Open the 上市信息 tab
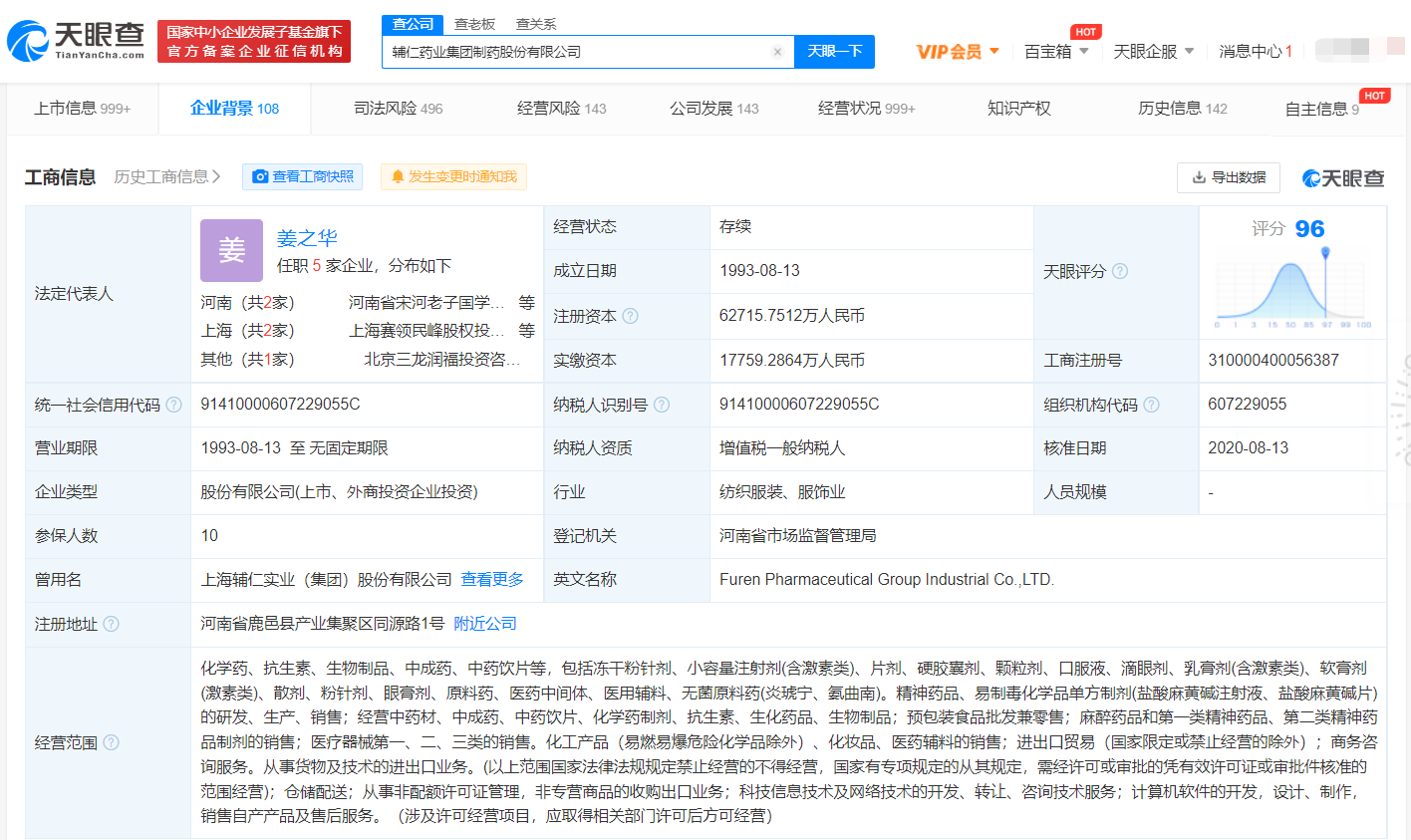The width and height of the screenshot is (1411, 840). point(83,108)
